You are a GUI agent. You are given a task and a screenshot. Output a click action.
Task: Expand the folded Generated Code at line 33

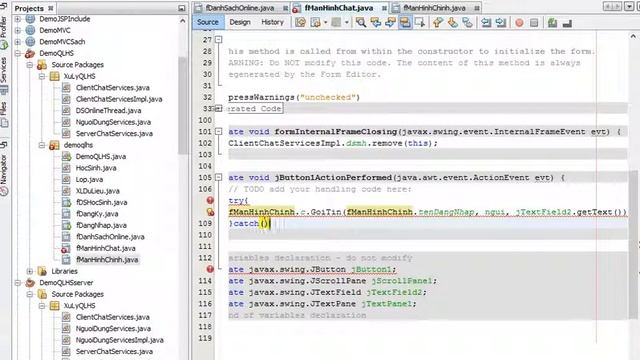click(x=219, y=109)
